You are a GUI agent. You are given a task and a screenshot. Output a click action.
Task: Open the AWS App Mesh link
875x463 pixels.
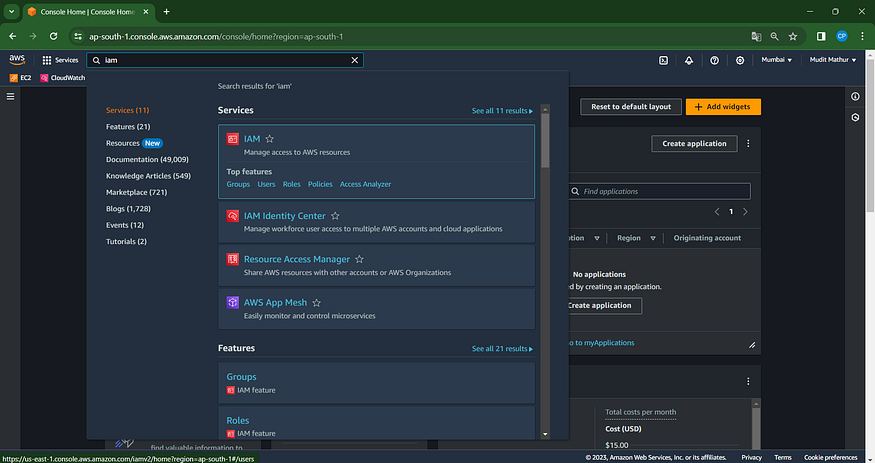(x=275, y=303)
